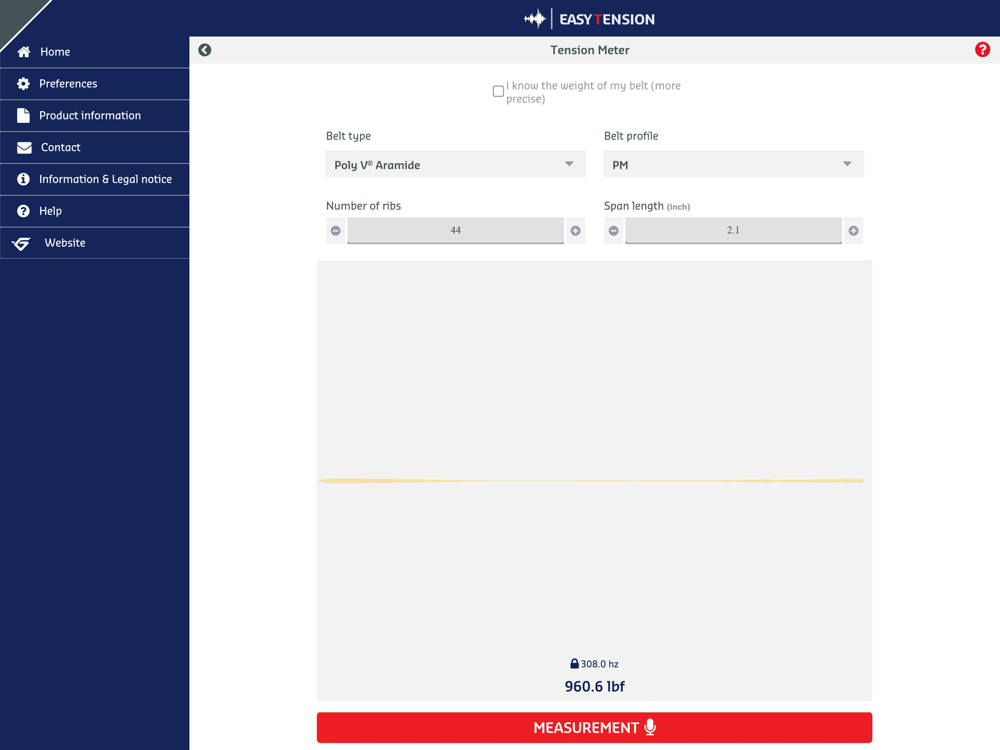Screen dimensions: 1000x750
Task: Click the 960.6 lbf tension value
Action: [594, 686]
